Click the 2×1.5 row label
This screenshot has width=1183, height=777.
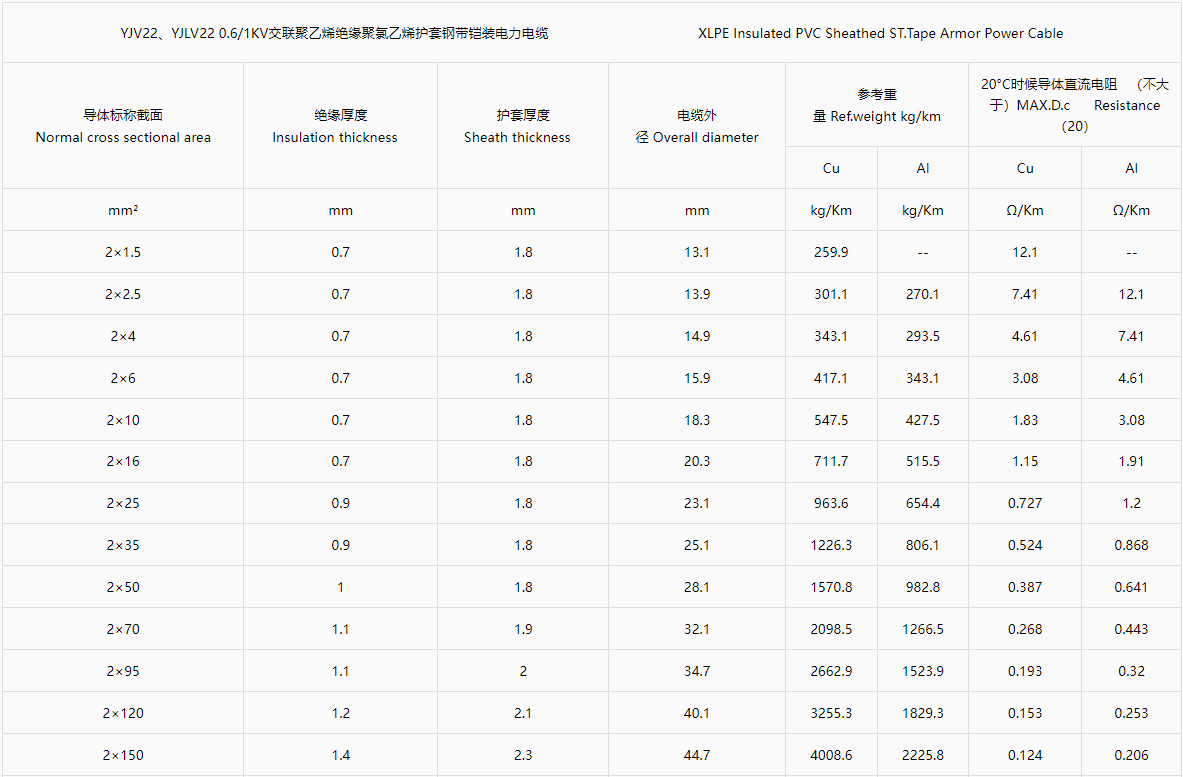123,252
